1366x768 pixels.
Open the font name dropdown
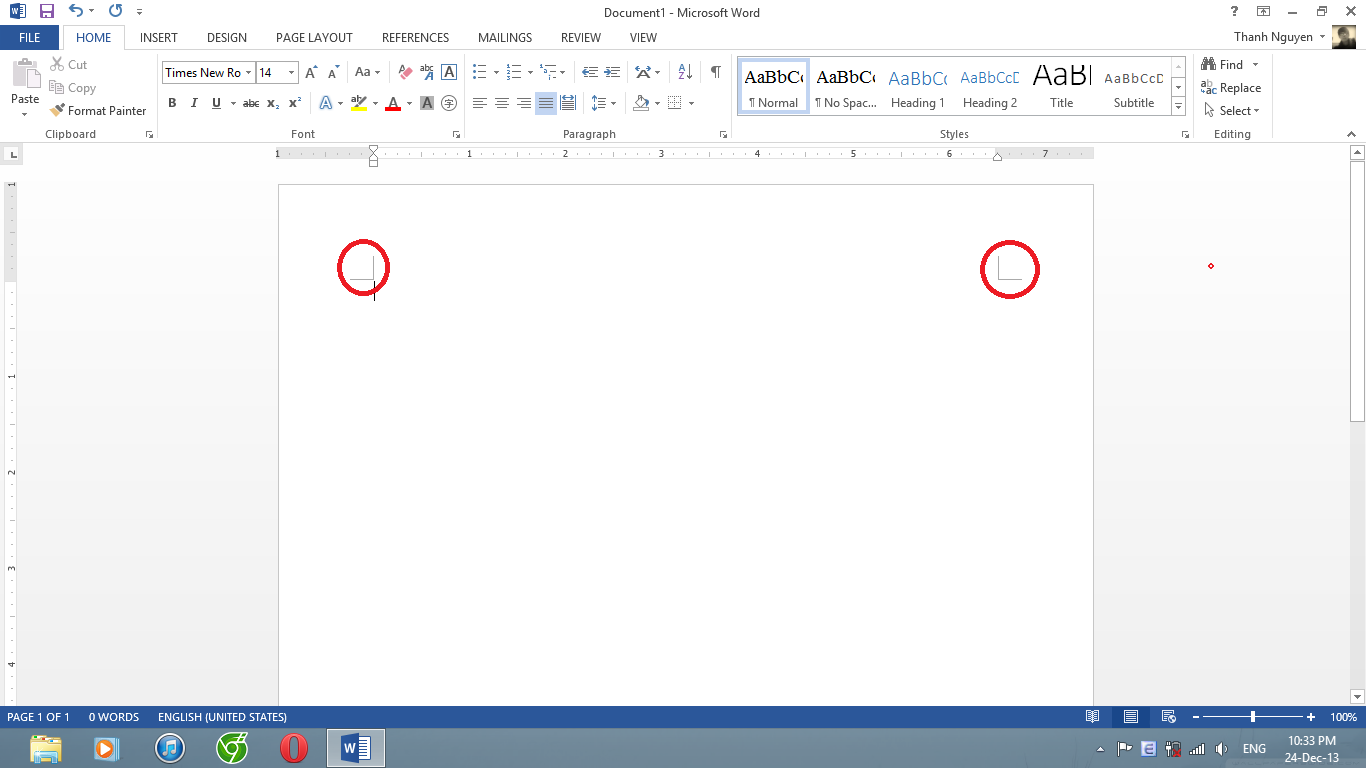tap(248, 72)
